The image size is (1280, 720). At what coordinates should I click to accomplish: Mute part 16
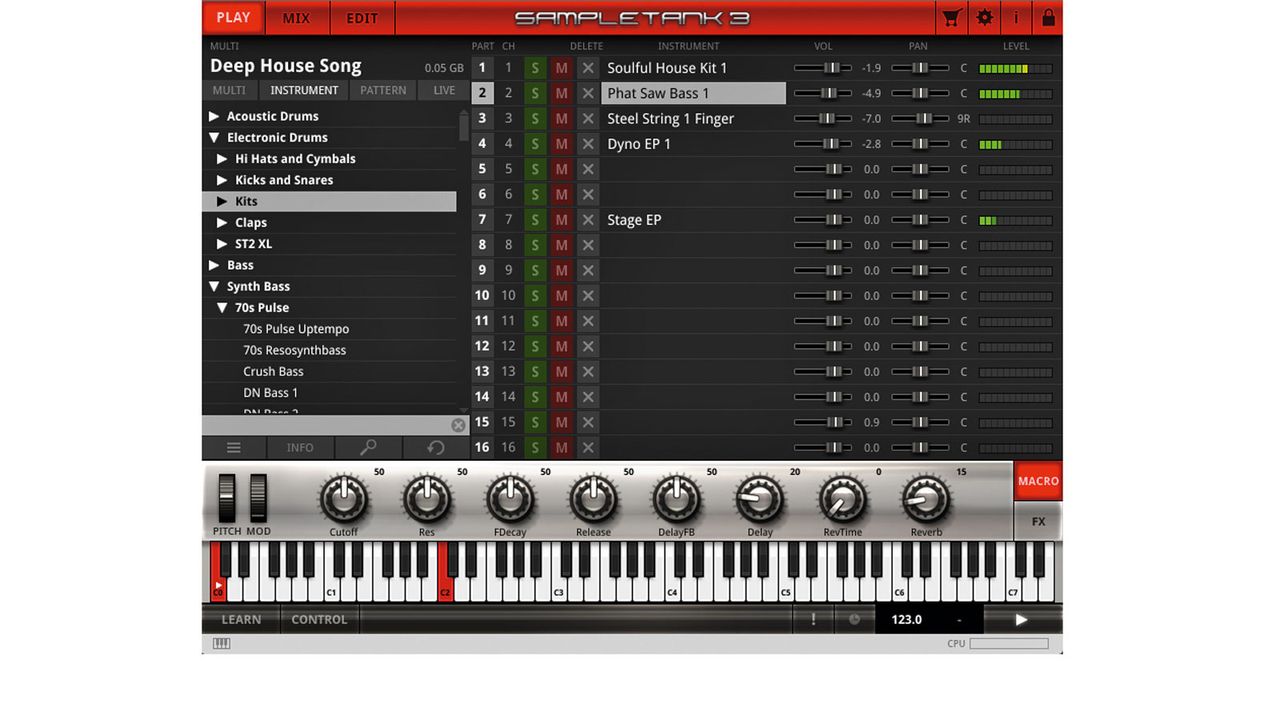coord(561,447)
